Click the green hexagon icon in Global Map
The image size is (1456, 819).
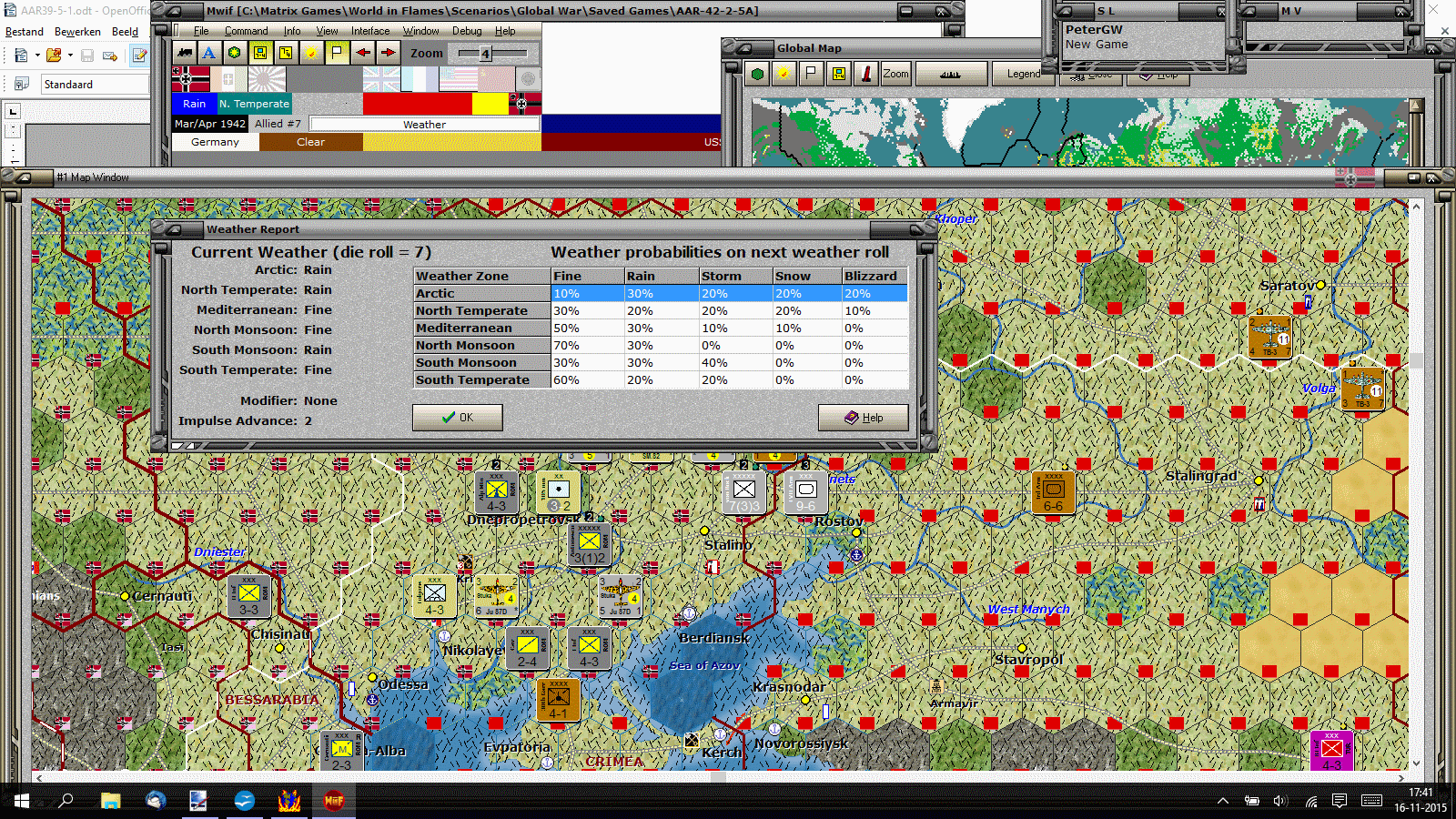point(757,74)
